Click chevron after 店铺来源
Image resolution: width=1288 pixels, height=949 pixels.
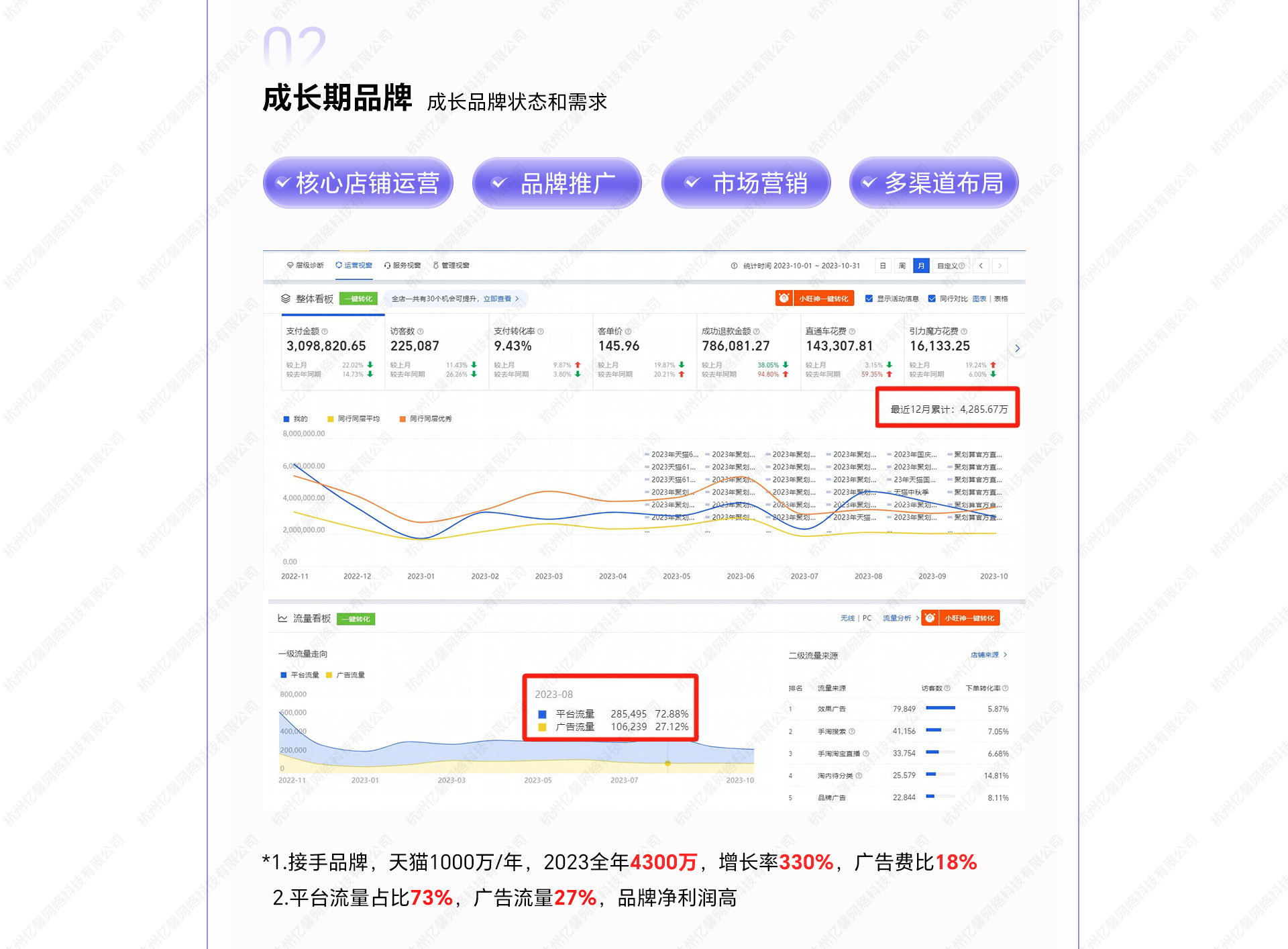1005,654
